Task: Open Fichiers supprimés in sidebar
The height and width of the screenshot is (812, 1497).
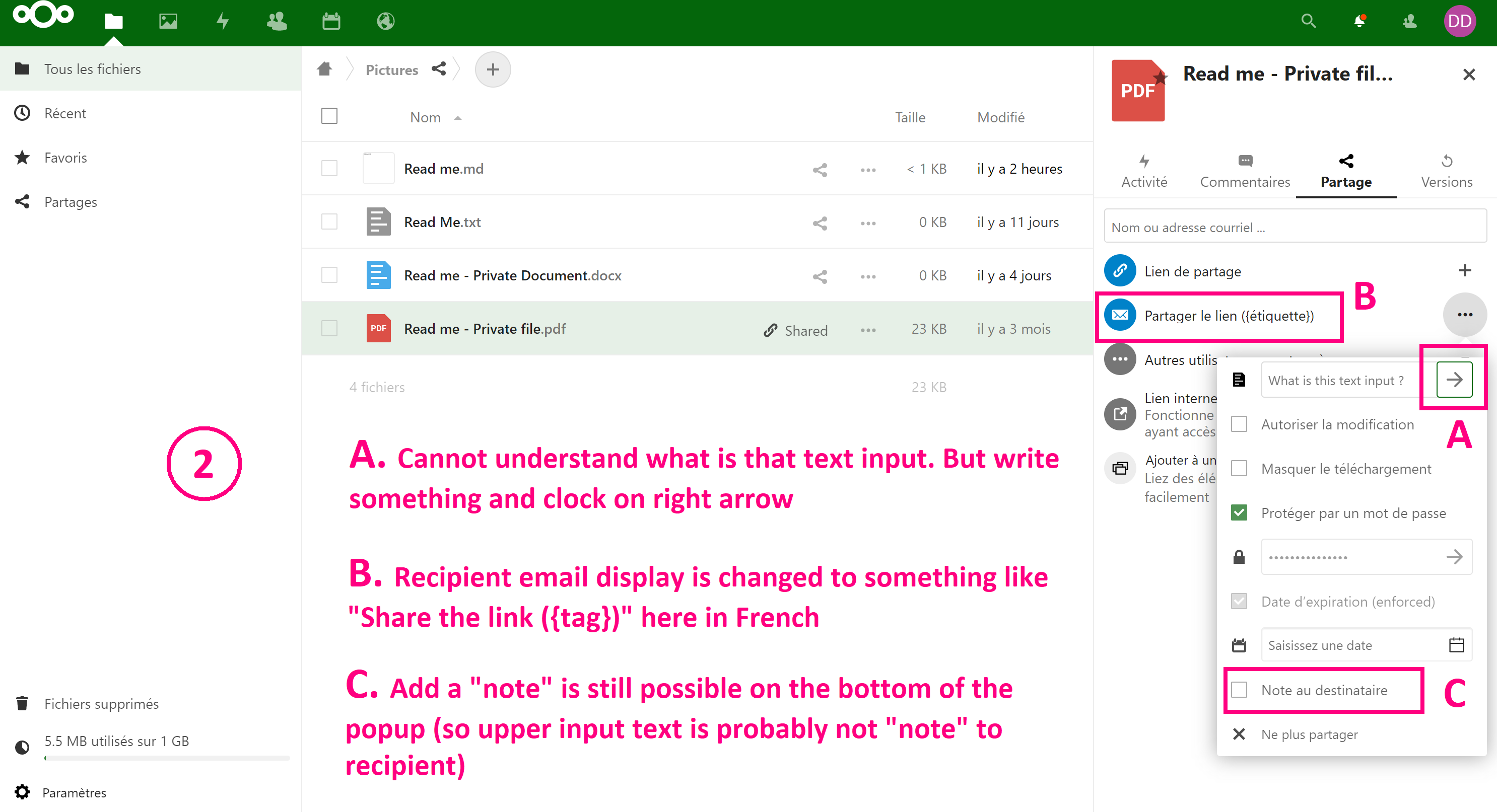Action: 101,704
